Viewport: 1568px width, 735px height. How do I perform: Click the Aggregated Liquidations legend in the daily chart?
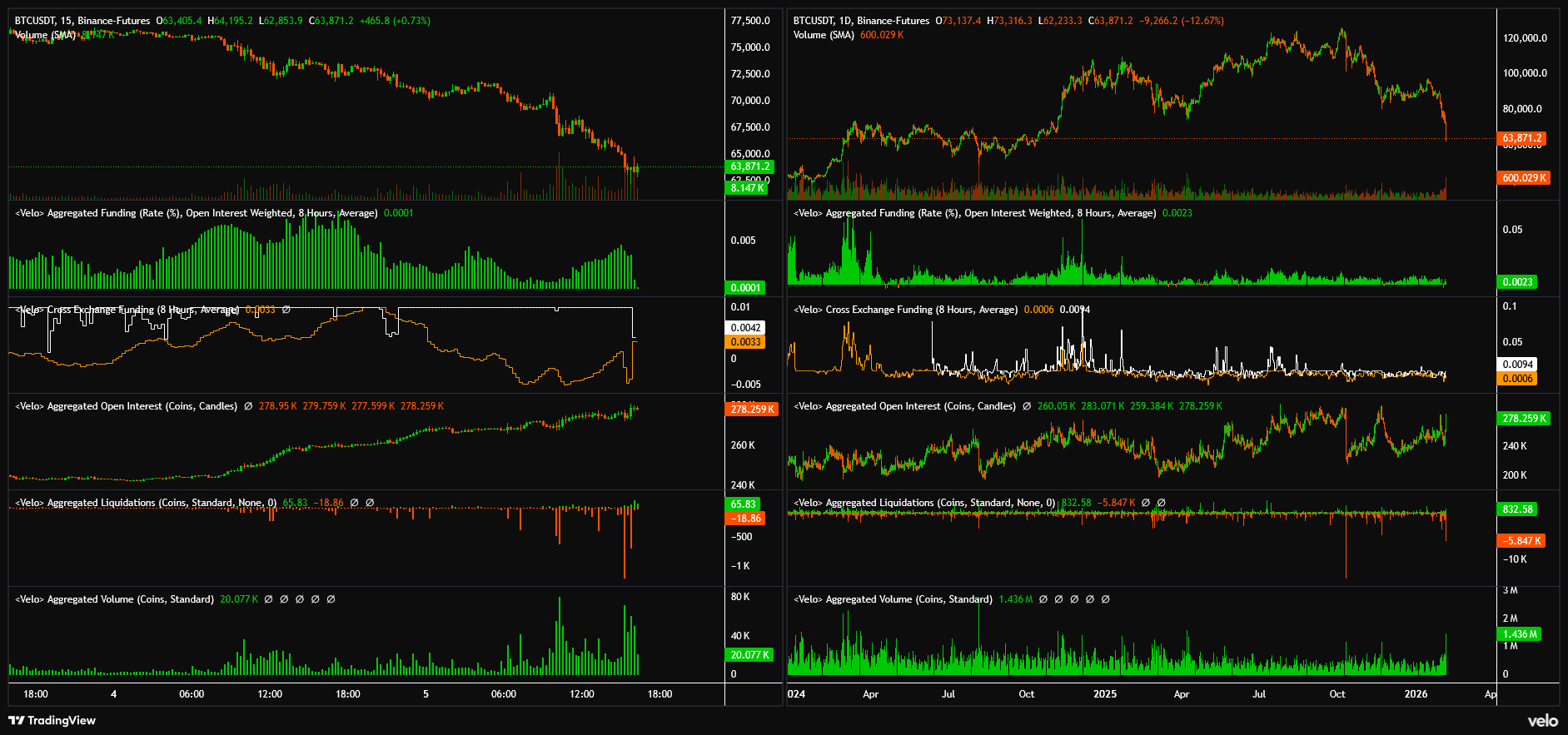(x=924, y=503)
